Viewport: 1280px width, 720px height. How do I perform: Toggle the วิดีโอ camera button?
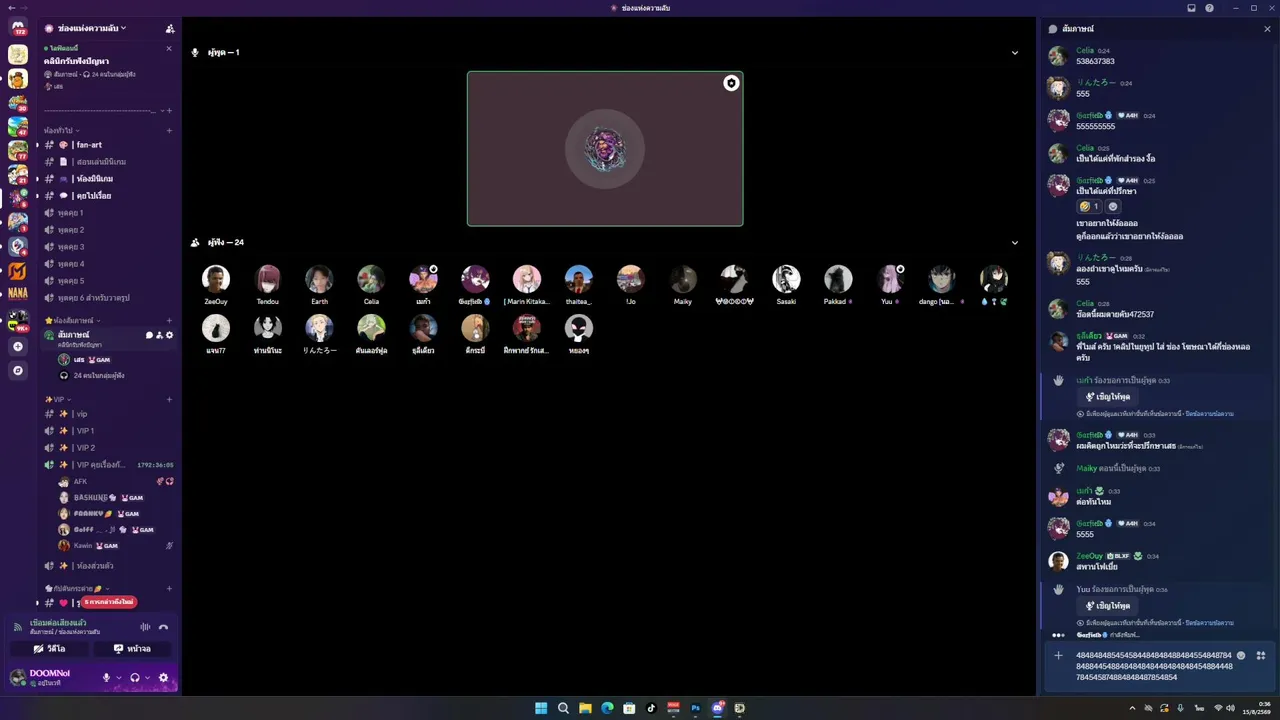point(50,649)
